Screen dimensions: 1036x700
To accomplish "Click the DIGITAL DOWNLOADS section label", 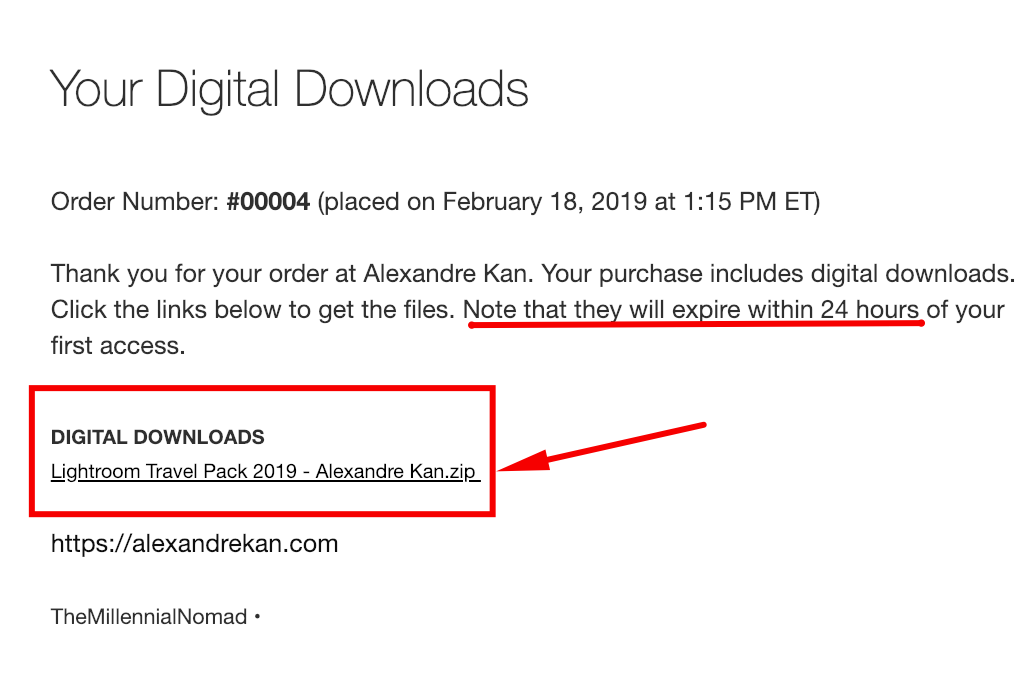I will pos(157,437).
